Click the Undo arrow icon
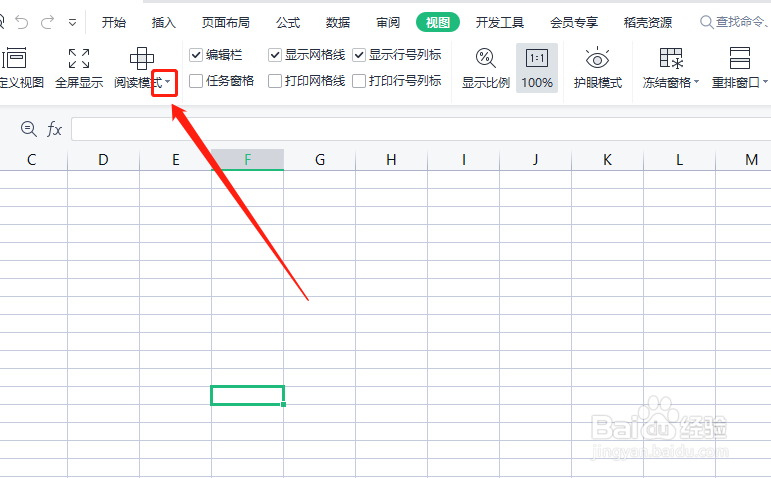771x478 pixels. tap(22, 22)
